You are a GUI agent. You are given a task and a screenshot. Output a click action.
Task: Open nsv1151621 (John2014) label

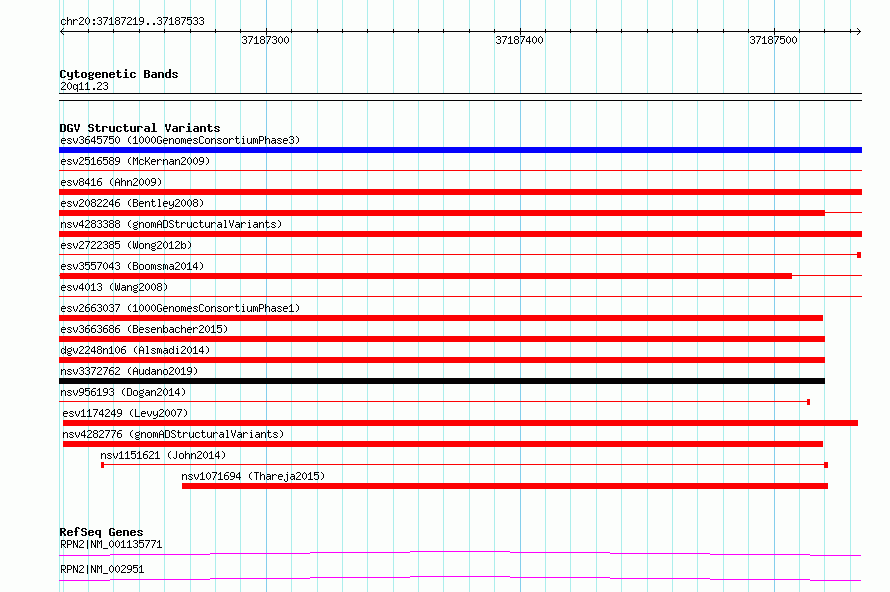pyautogui.click(x=163, y=455)
